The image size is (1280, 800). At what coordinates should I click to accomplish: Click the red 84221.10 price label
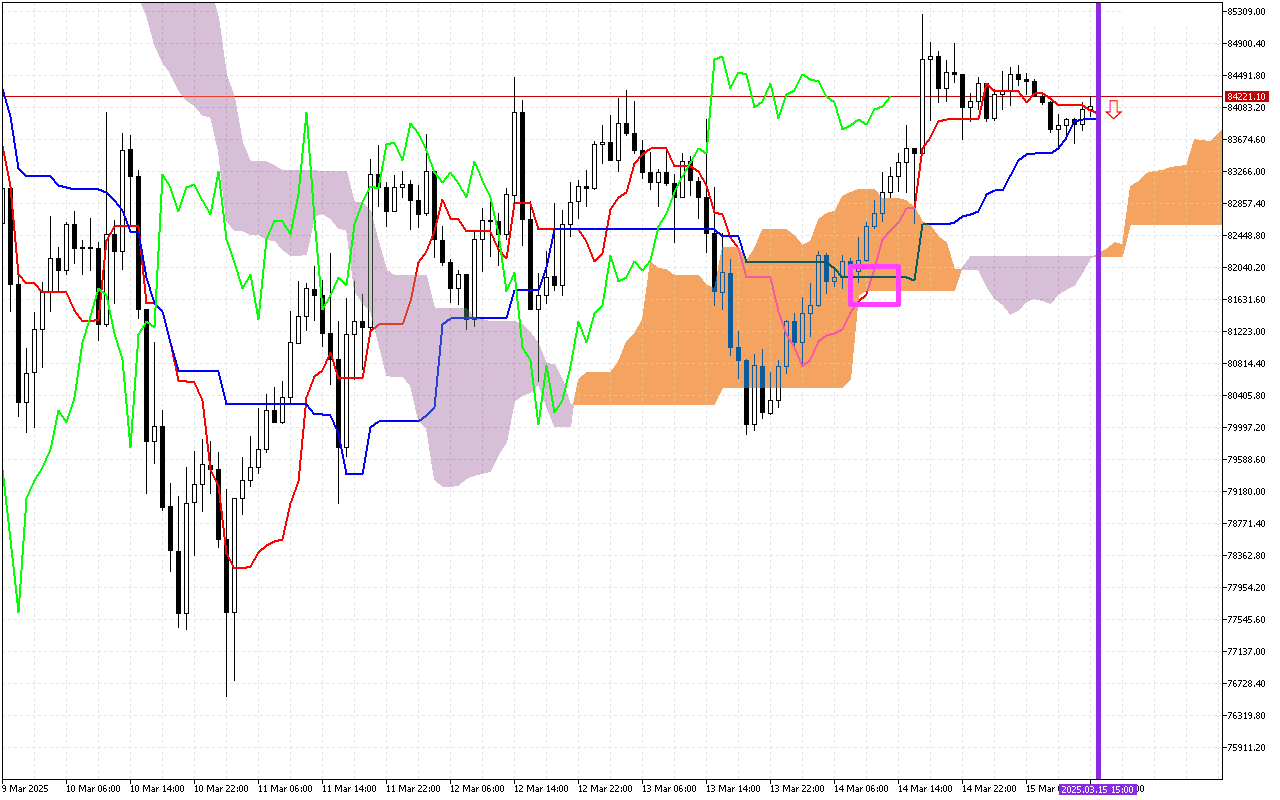click(1246, 97)
